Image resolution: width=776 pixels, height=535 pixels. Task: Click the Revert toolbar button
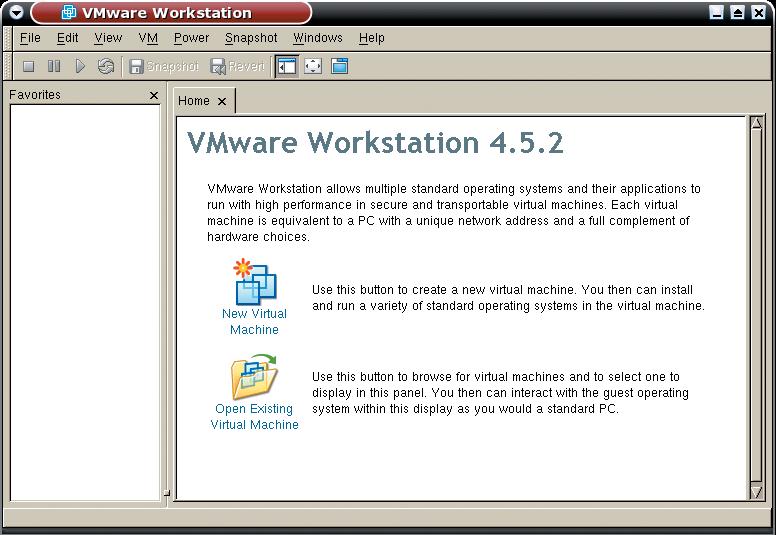pyautogui.click(x=237, y=66)
